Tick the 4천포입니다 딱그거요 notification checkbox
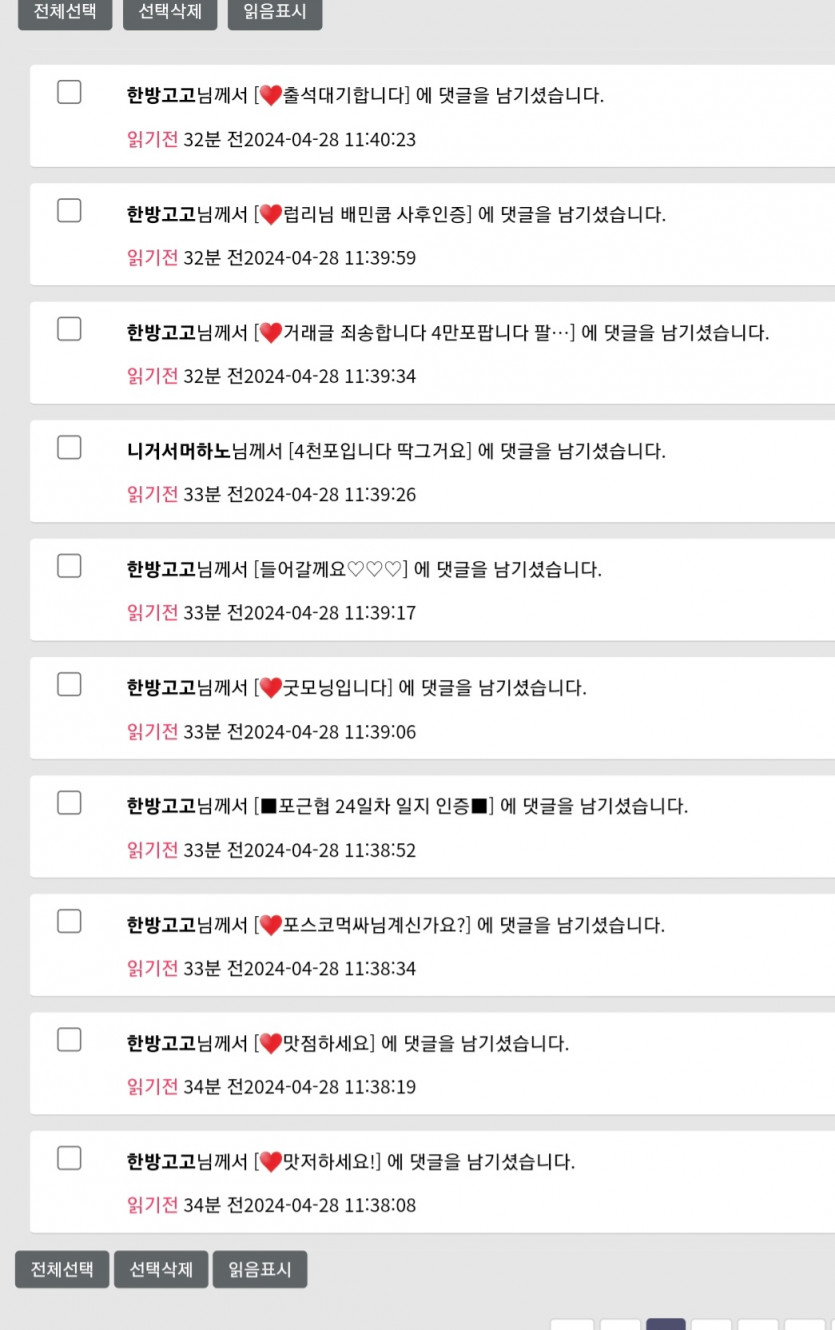 69,447
